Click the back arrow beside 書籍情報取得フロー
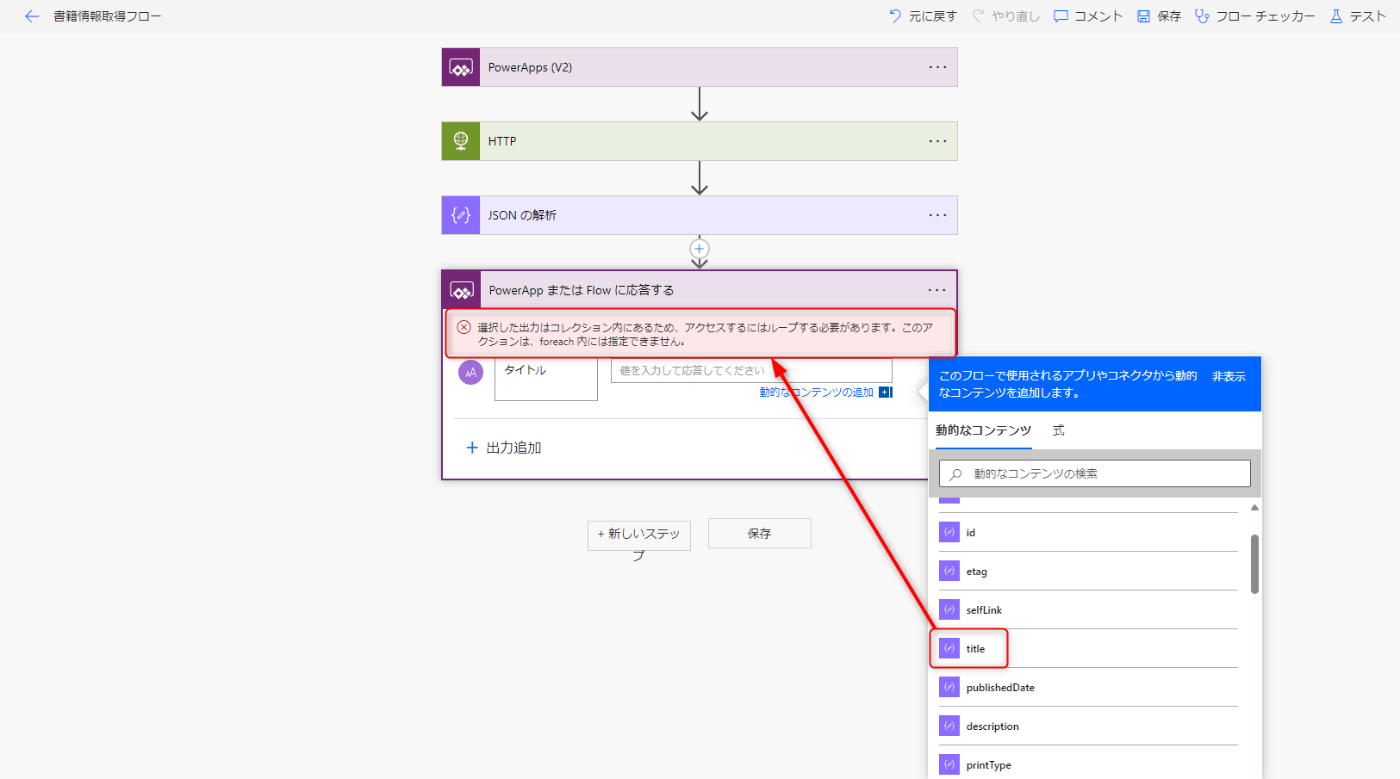 [32, 16]
